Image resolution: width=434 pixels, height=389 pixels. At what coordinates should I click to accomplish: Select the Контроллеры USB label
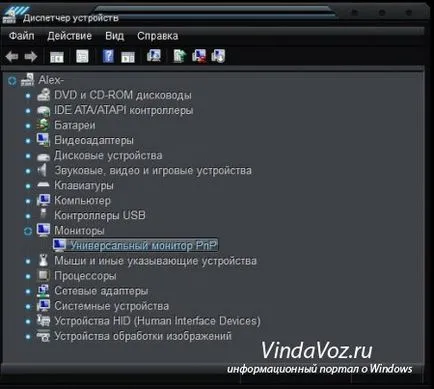100,215
